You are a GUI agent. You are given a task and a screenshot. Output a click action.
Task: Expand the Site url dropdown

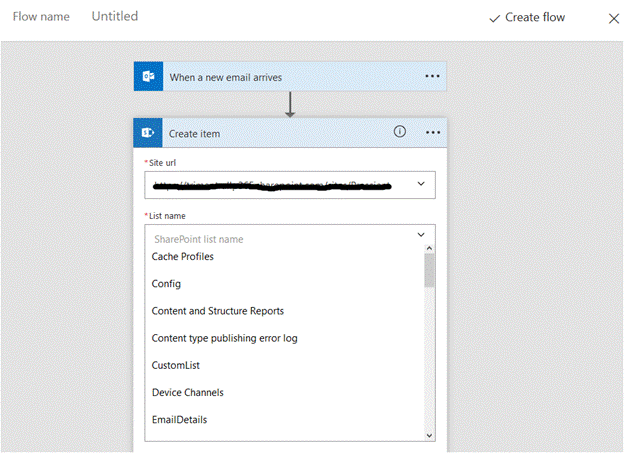click(420, 184)
